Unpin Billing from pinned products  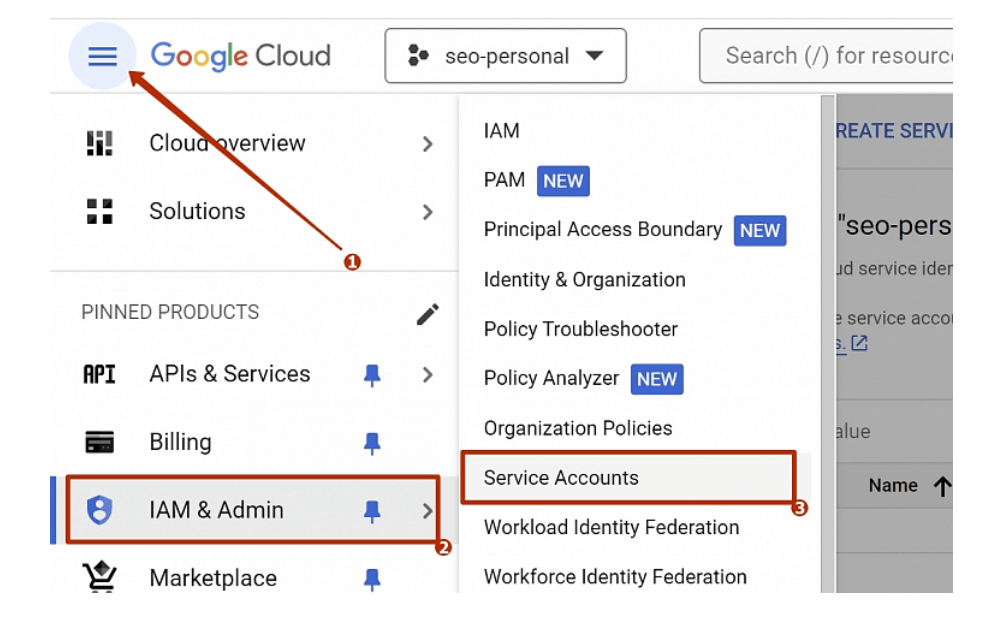pyautogui.click(x=372, y=443)
